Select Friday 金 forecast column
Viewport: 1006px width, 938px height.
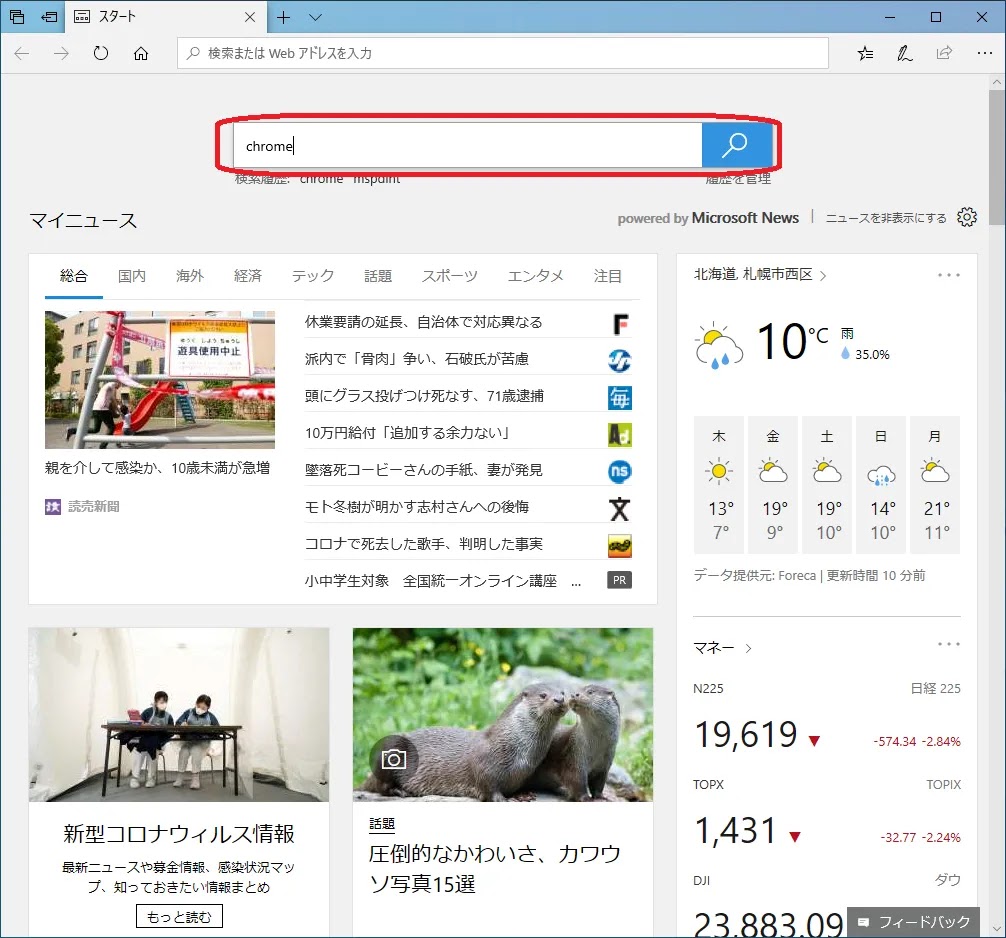(x=773, y=484)
